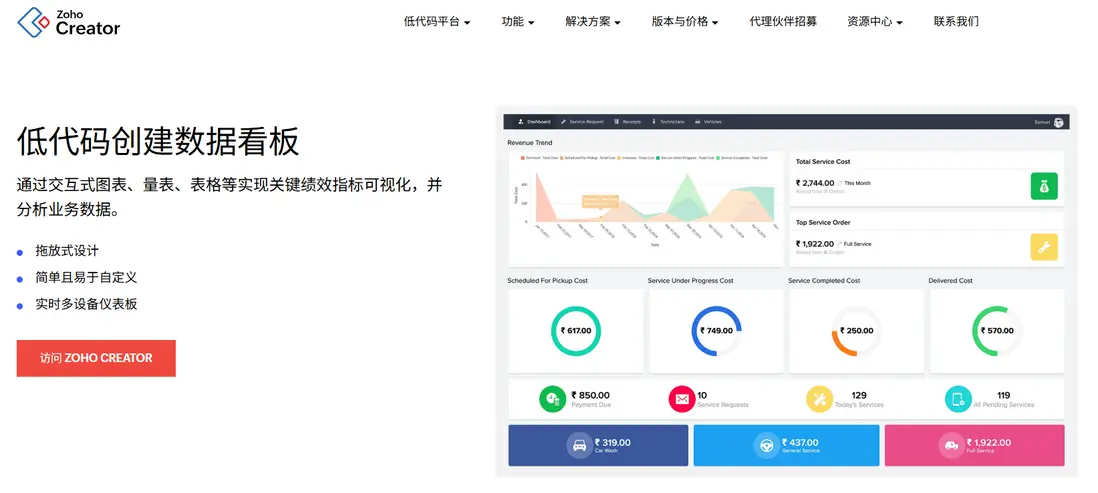This screenshot has height=493, width=1098.
Task: Open the 版本与价格 dropdown
Action: 685,22
